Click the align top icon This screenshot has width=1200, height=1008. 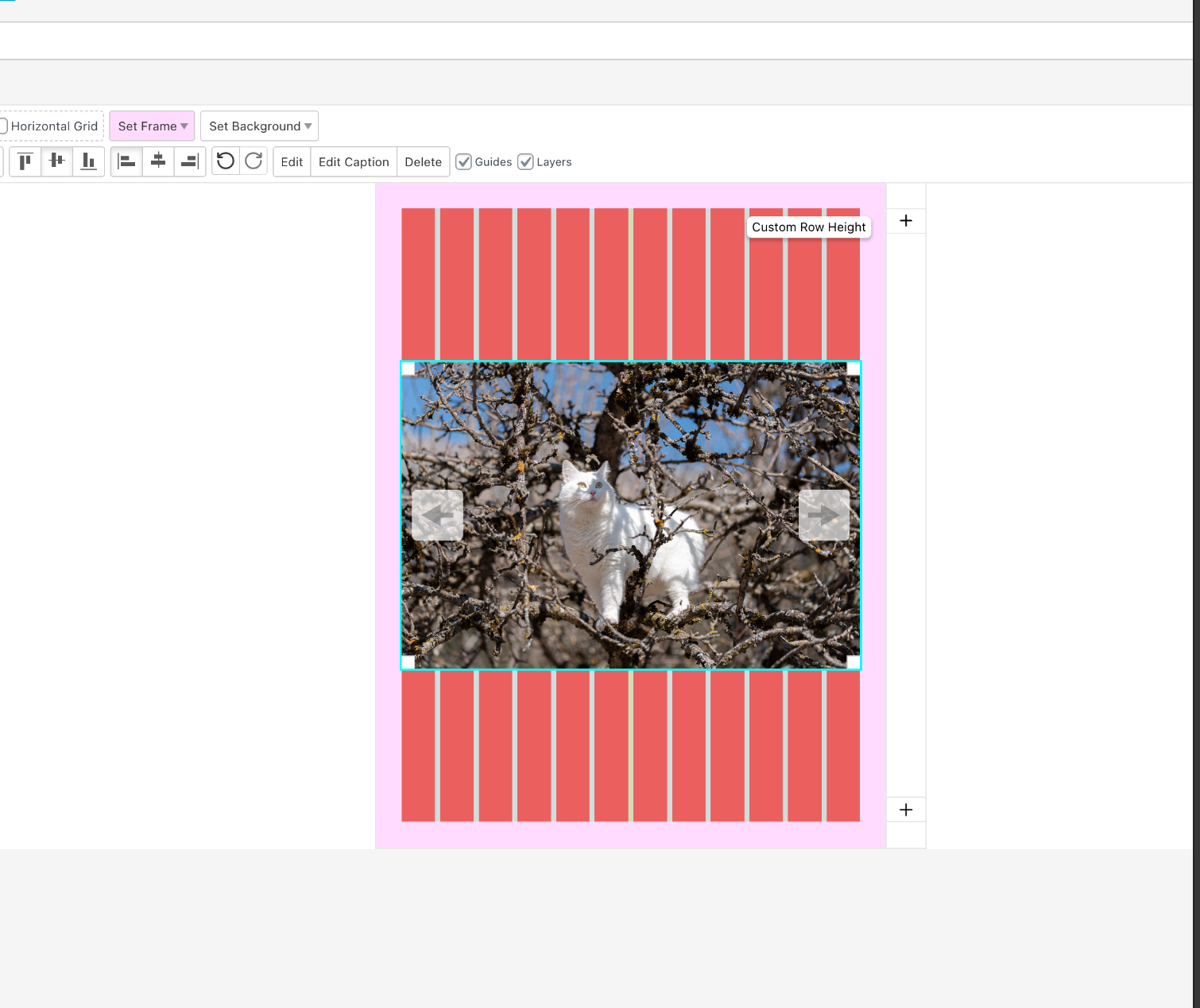25,162
